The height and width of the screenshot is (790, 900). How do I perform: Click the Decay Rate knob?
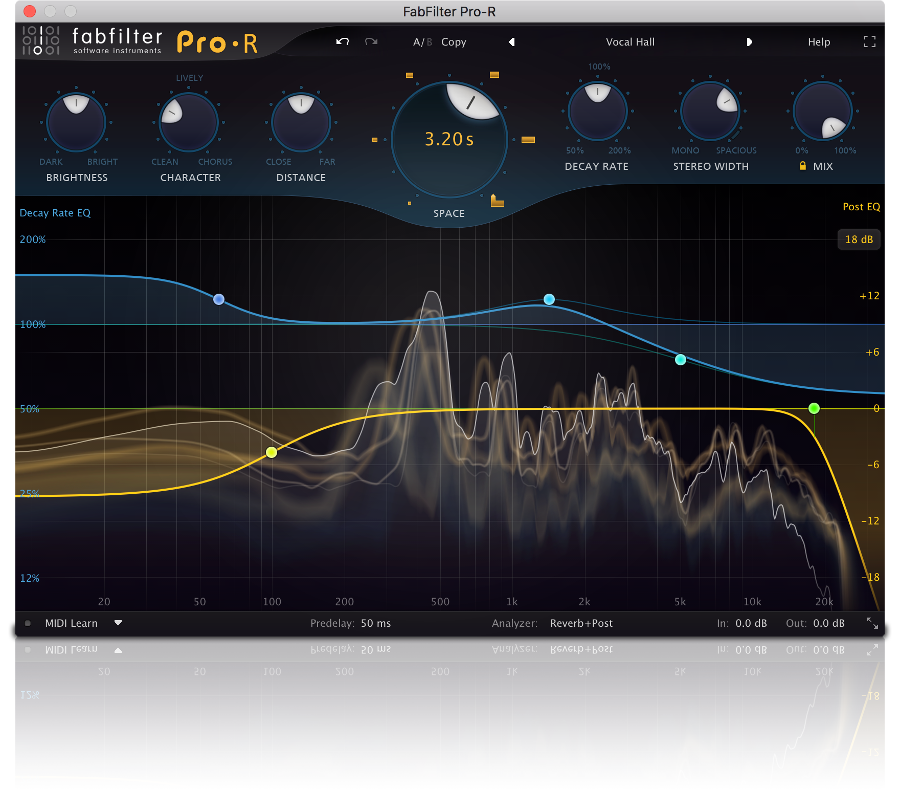tap(597, 111)
